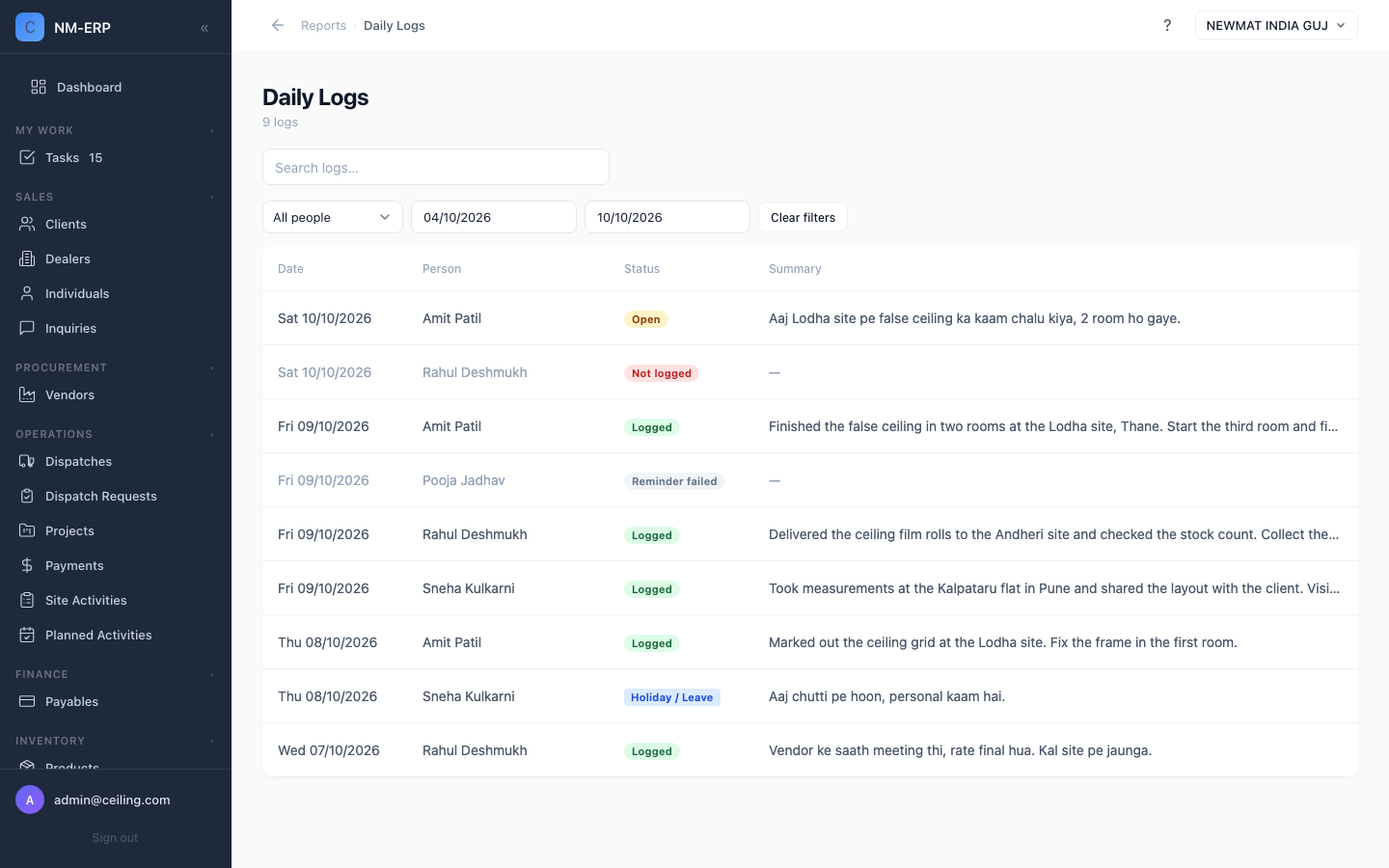This screenshot has height=868, width=1389.
Task: Open the All people filter dropdown
Action: click(333, 217)
